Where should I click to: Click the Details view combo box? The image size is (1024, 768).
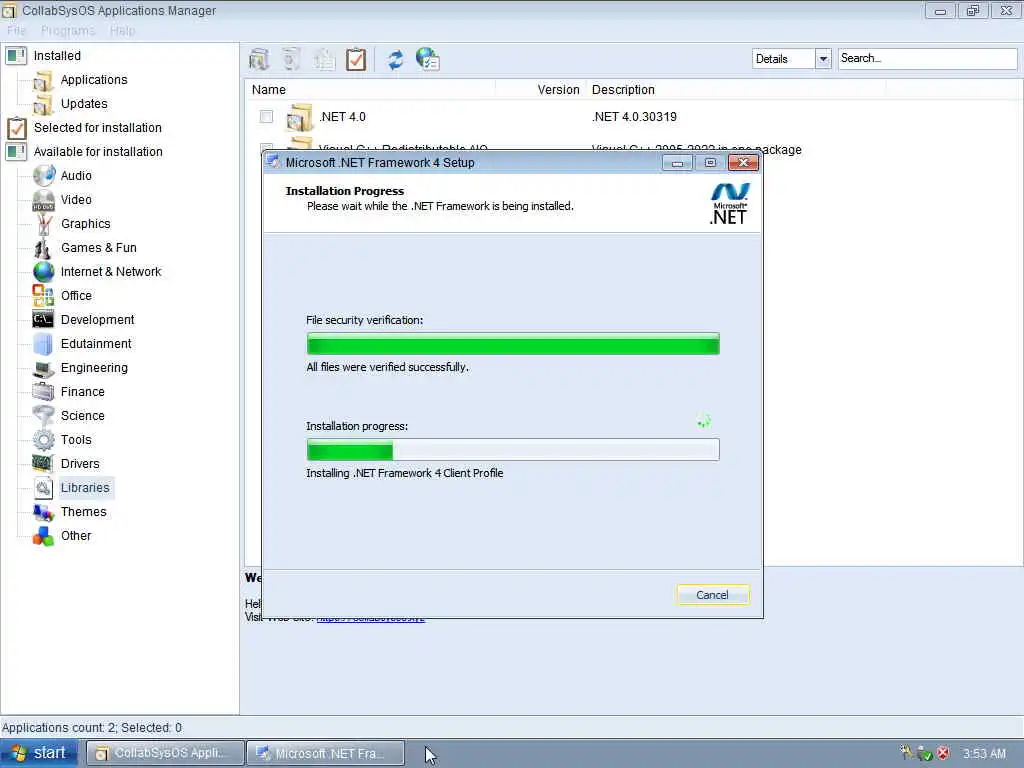point(792,59)
